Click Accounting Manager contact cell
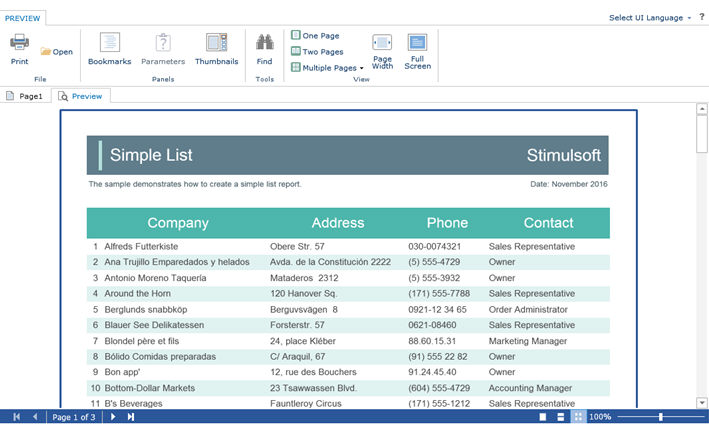The image size is (709, 424). click(x=530, y=388)
